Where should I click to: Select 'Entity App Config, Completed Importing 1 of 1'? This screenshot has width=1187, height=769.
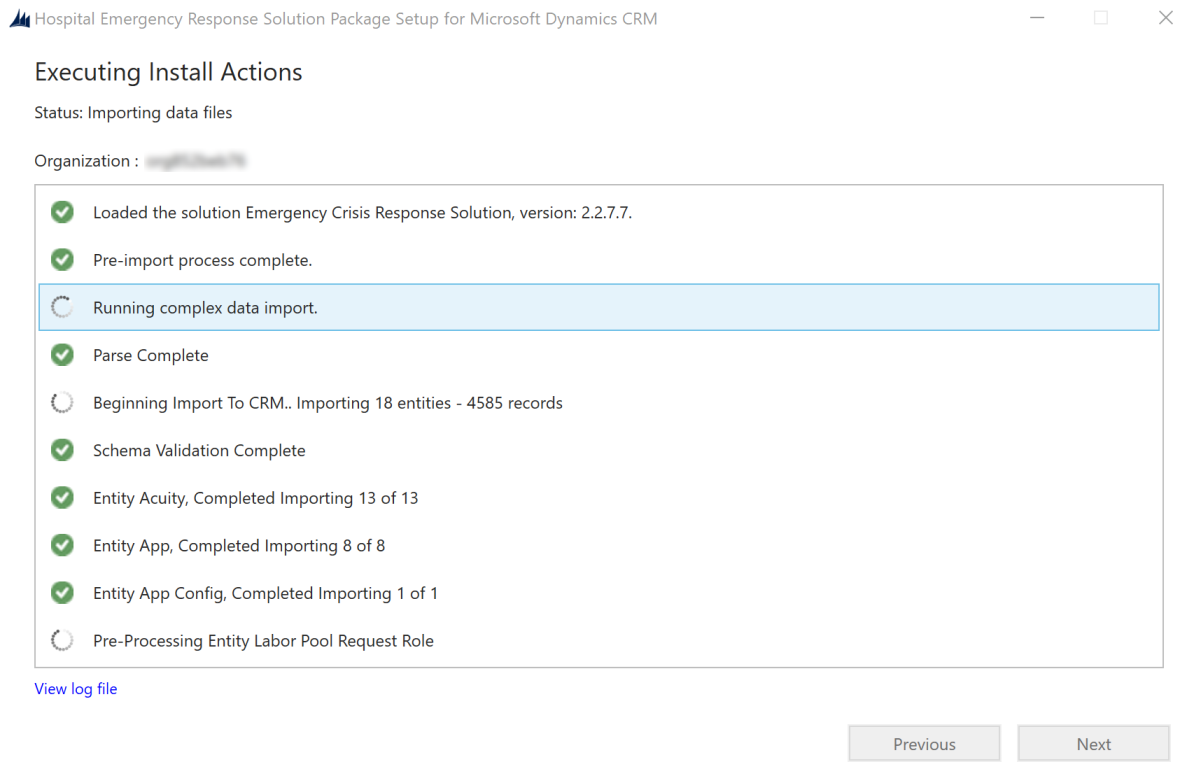tap(266, 593)
